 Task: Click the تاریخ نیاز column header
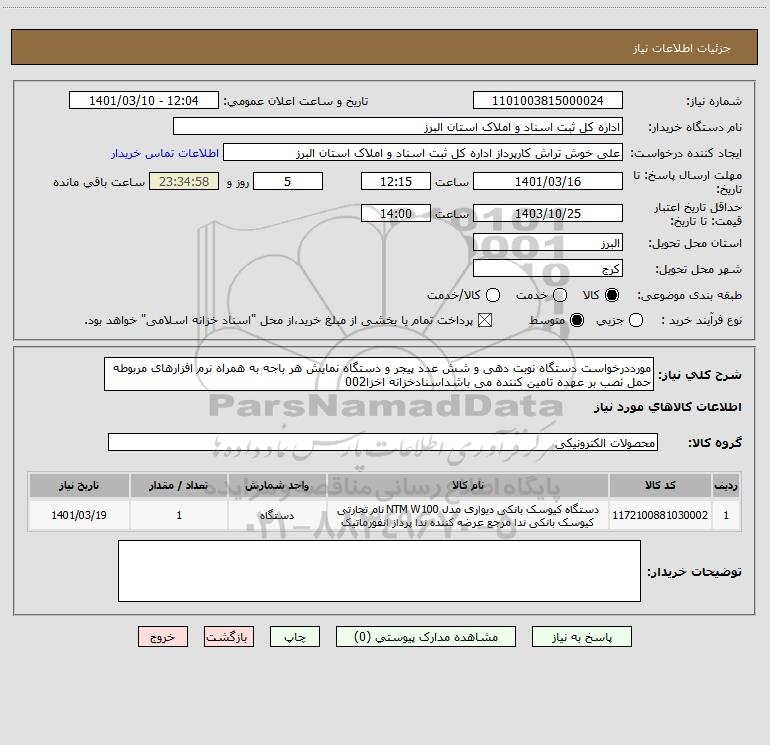[x=79, y=485]
